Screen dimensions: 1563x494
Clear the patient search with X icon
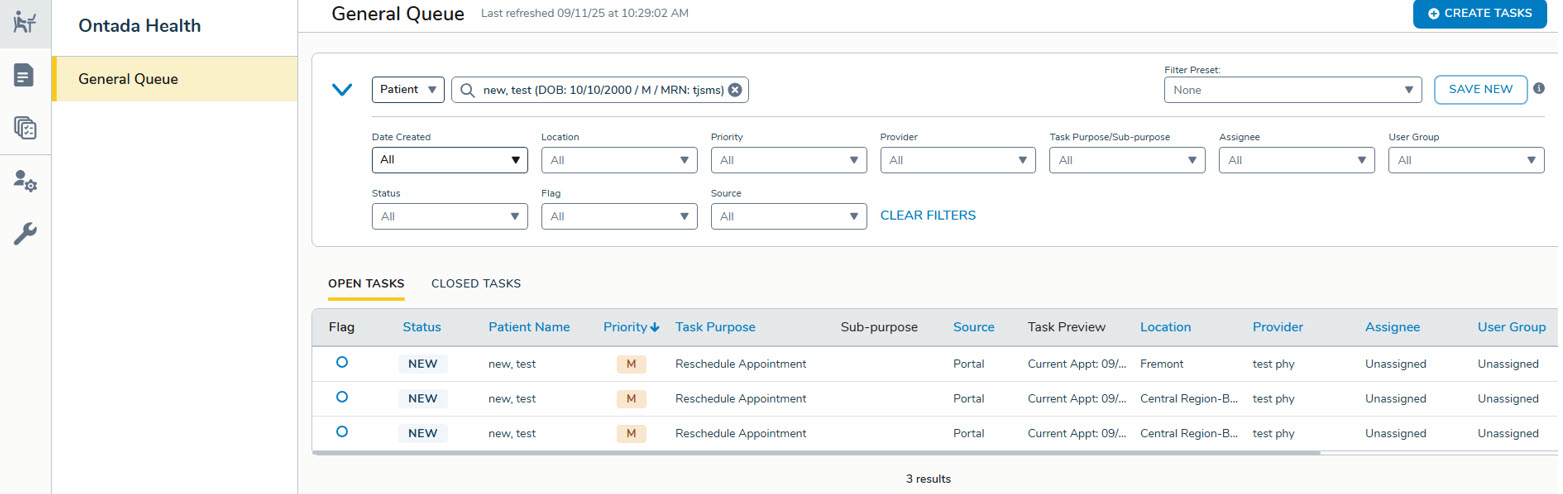pyautogui.click(x=735, y=90)
